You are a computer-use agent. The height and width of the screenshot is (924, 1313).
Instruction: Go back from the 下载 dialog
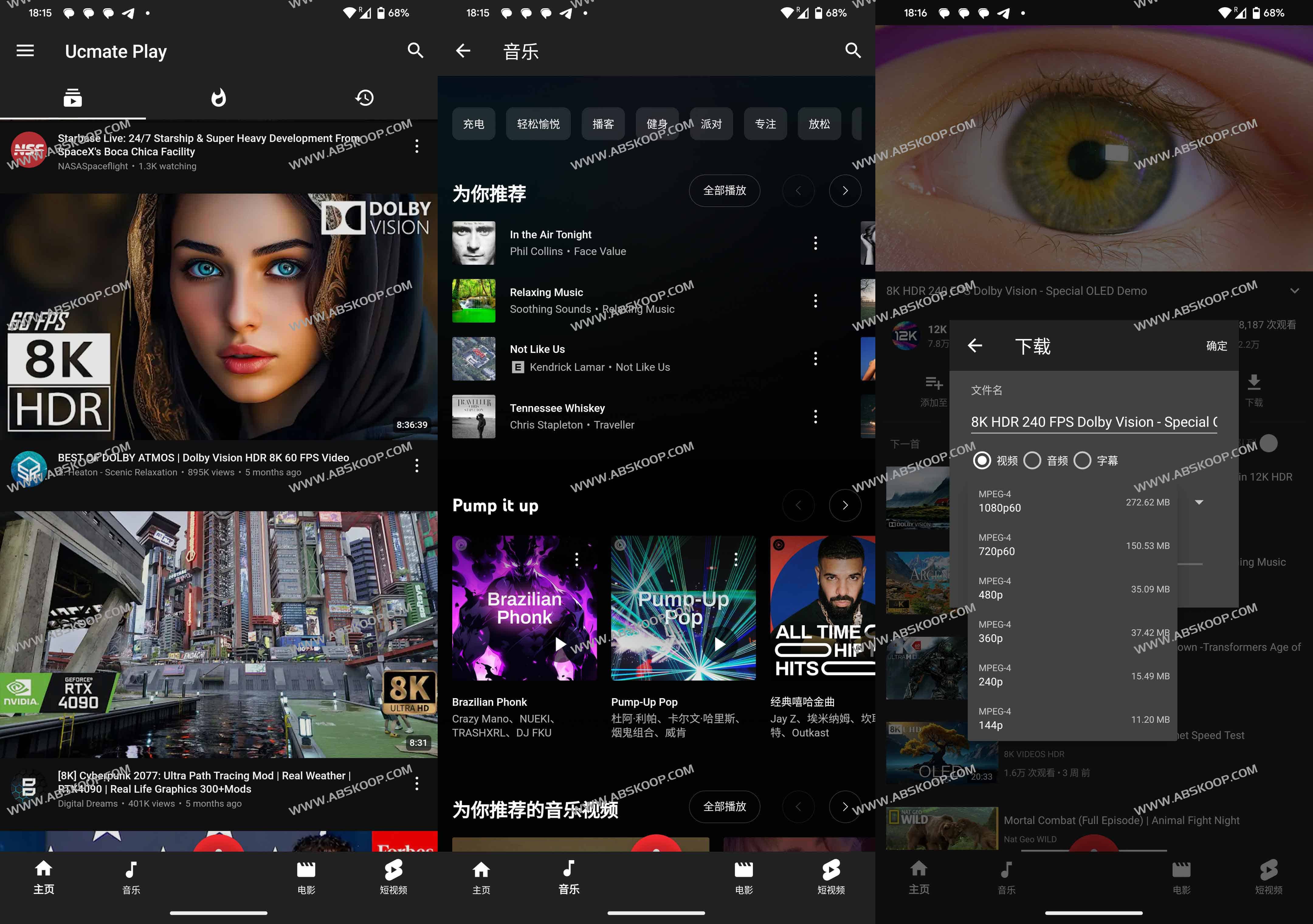click(975, 345)
